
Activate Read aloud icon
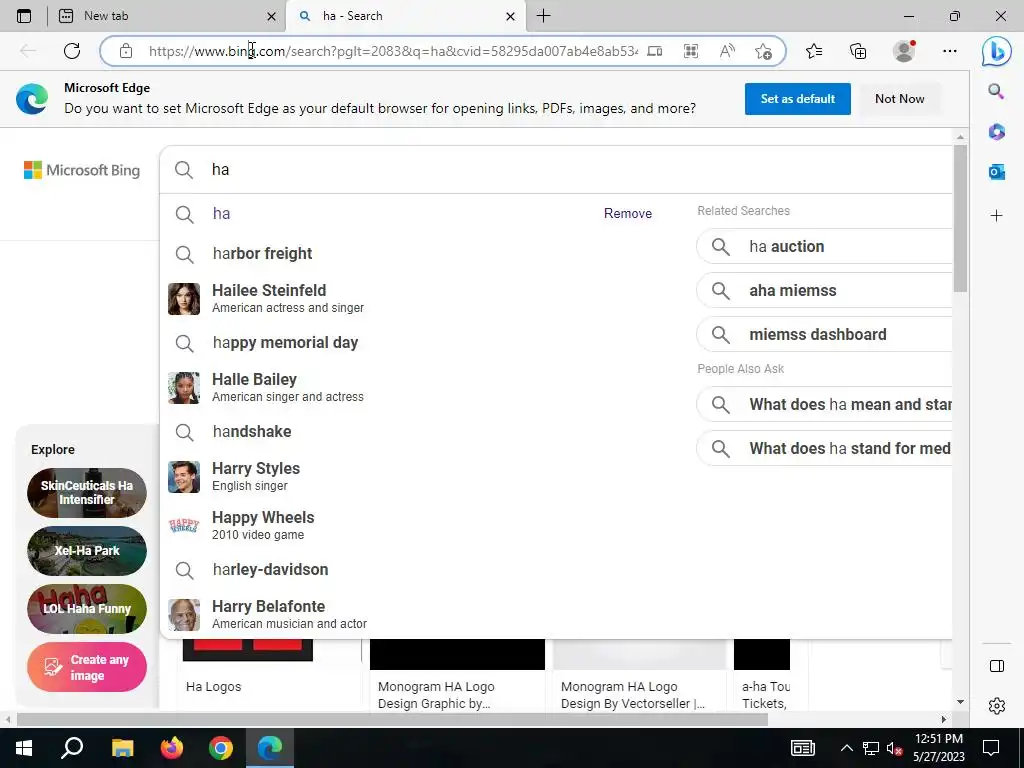point(727,51)
